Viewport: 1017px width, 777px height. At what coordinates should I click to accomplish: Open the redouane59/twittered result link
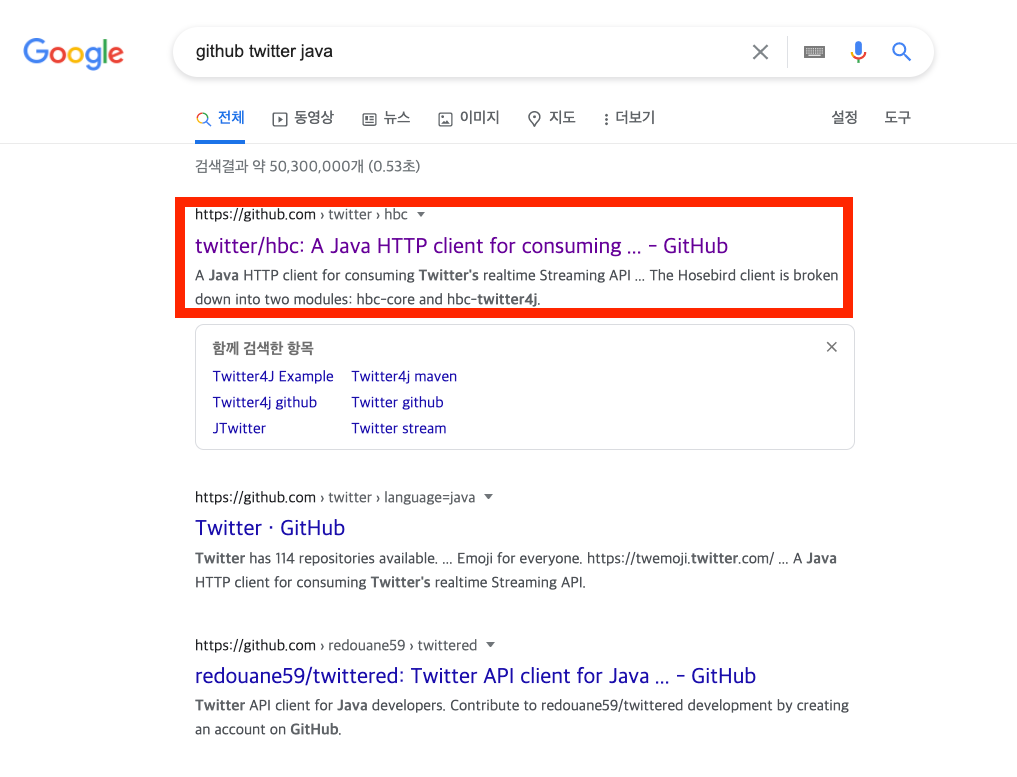(x=475, y=676)
